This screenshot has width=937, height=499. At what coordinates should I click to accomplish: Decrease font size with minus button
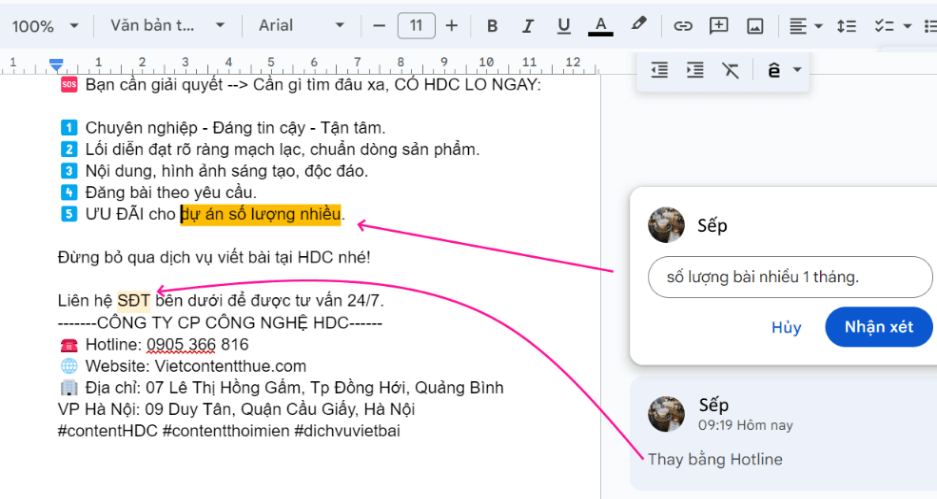click(x=379, y=26)
